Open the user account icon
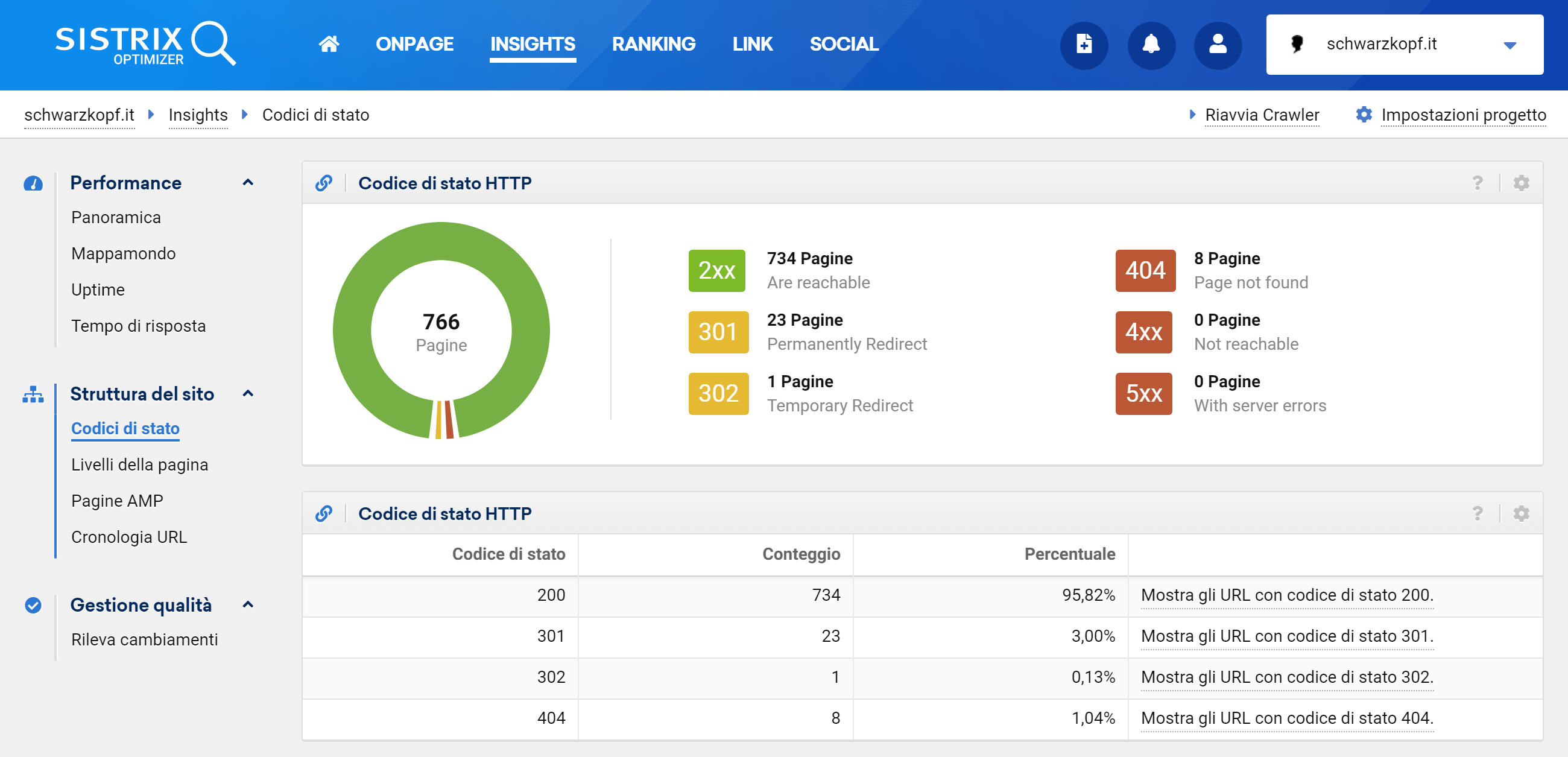 click(1218, 45)
